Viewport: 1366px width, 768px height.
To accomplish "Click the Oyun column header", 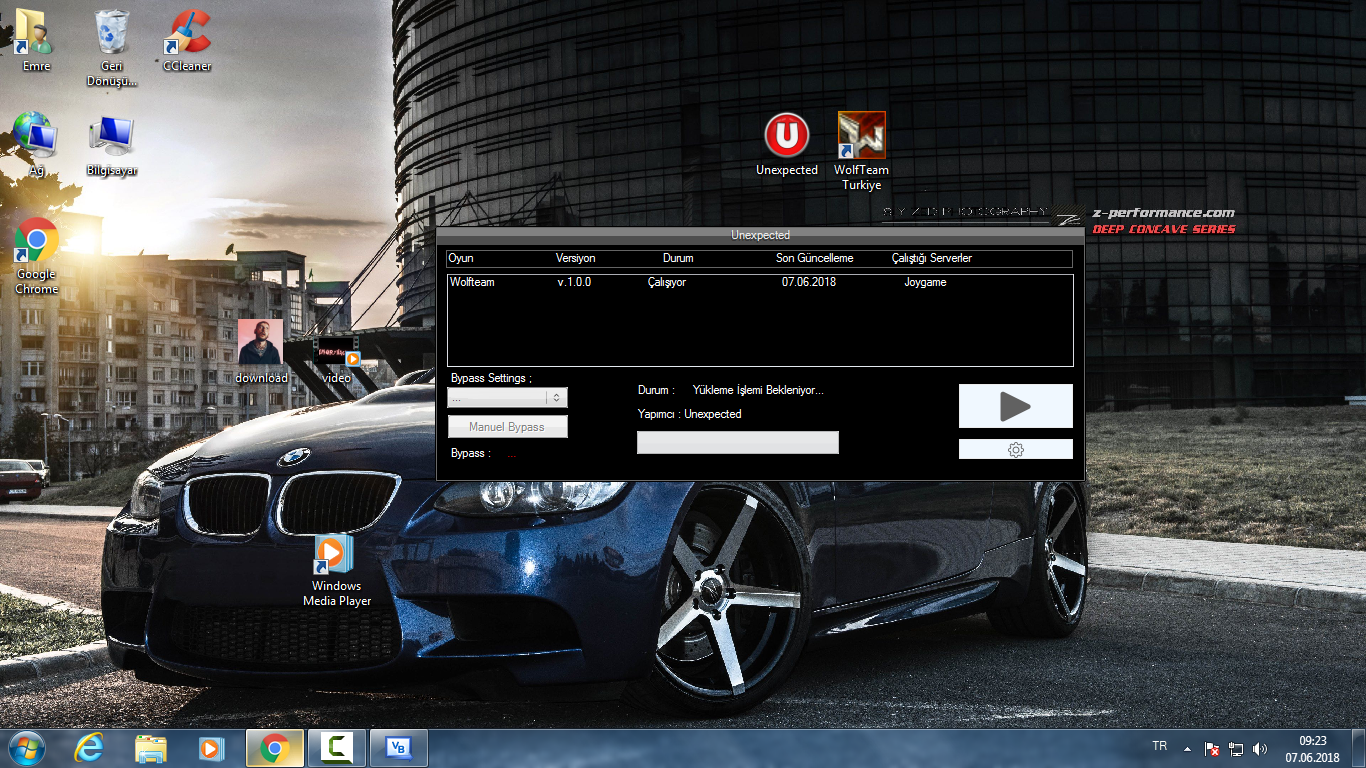I will pyautogui.click(x=461, y=258).
